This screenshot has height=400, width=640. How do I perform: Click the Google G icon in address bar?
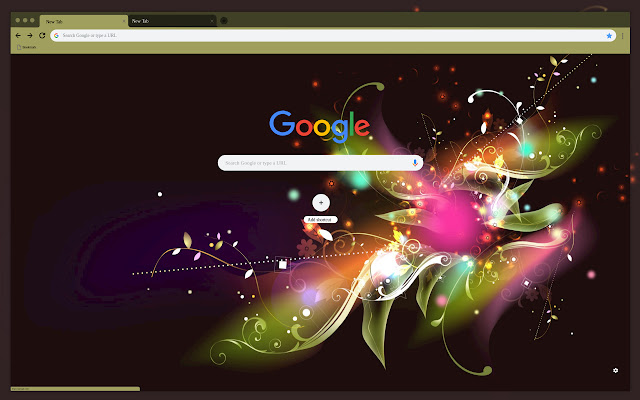(56, 36)
